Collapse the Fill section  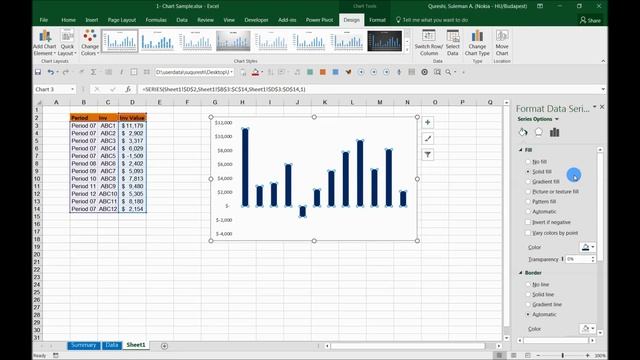(x=520, y=150)
